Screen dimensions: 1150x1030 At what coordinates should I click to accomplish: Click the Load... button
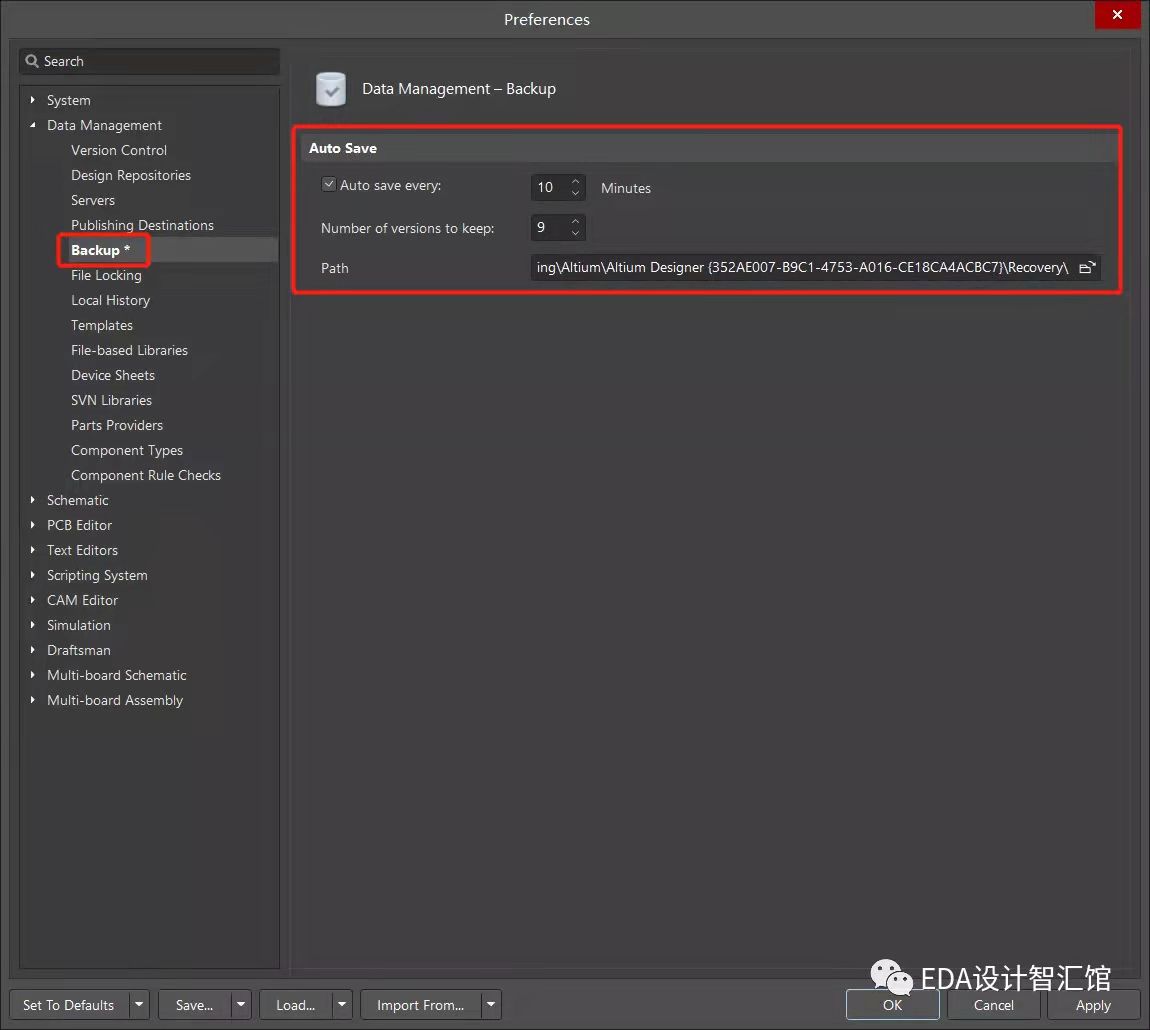click(x=296, y=1004)
